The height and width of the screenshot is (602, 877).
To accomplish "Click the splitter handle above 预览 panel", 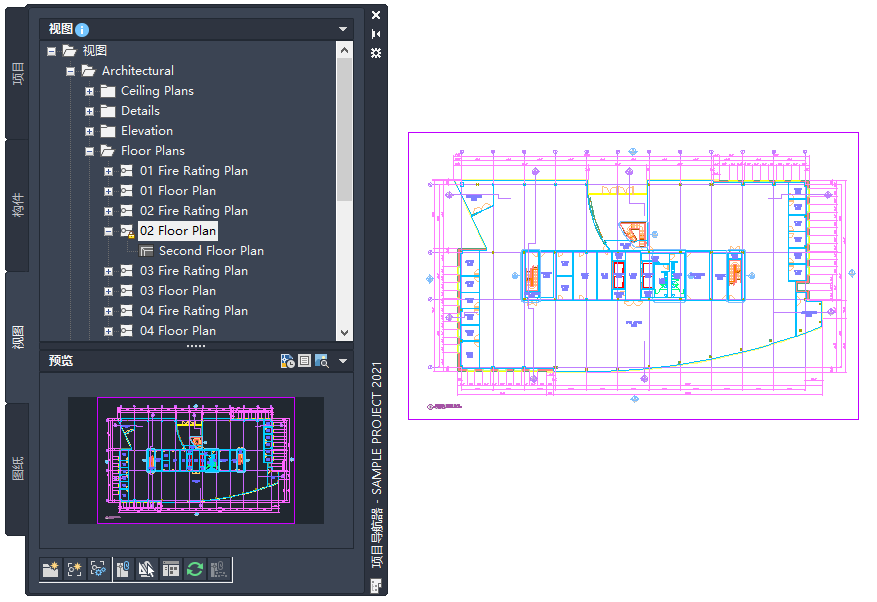I will click(x=196, y=346).
